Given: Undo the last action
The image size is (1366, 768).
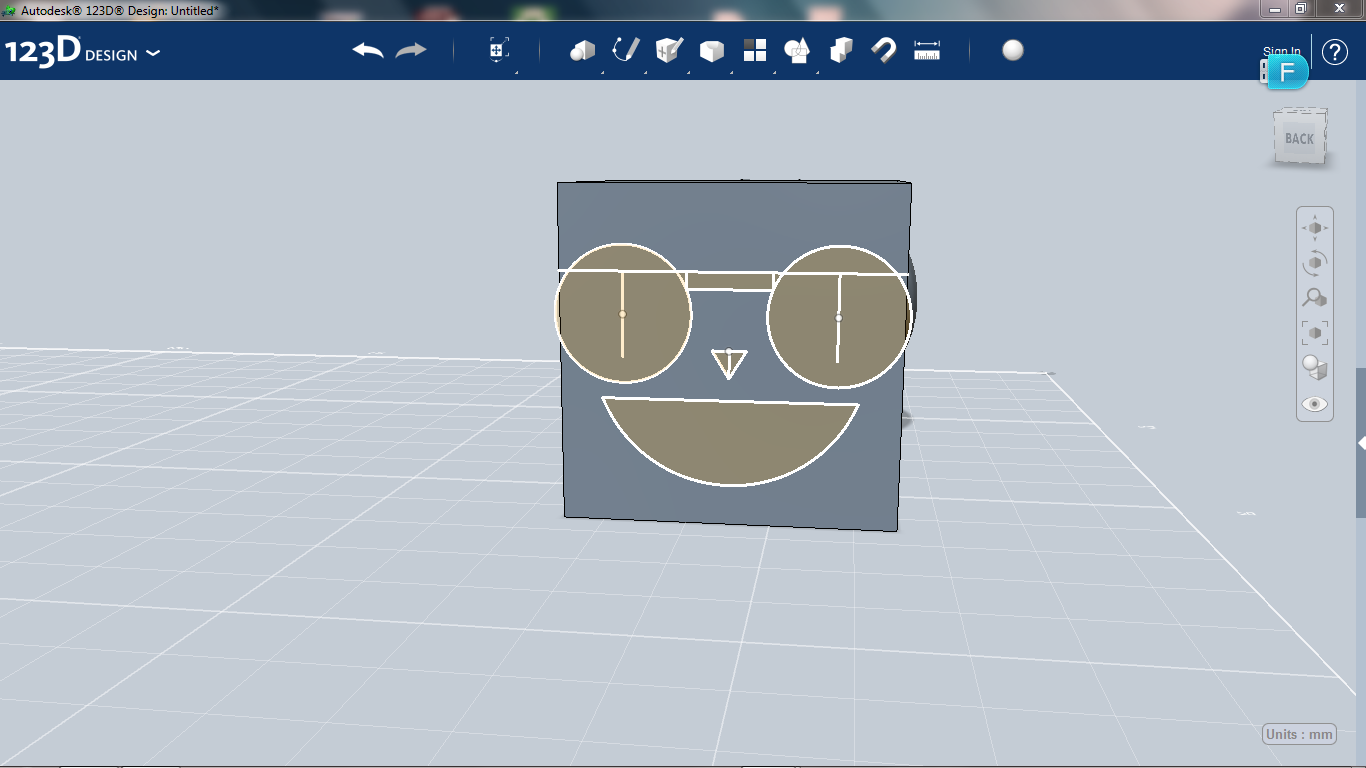Looking at the screenshot, I should (x=368, y=50).
